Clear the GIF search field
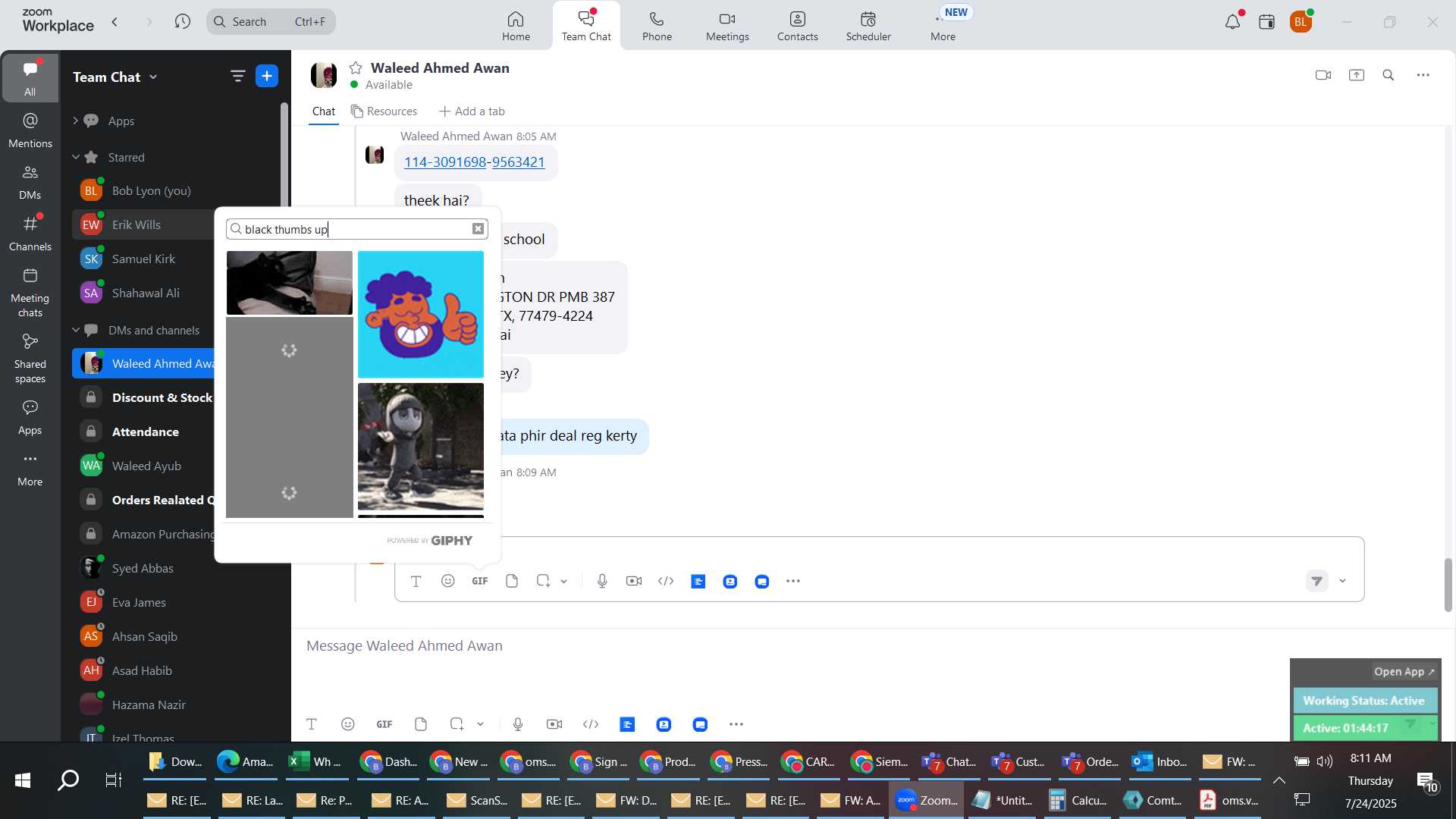 (478, 229)
